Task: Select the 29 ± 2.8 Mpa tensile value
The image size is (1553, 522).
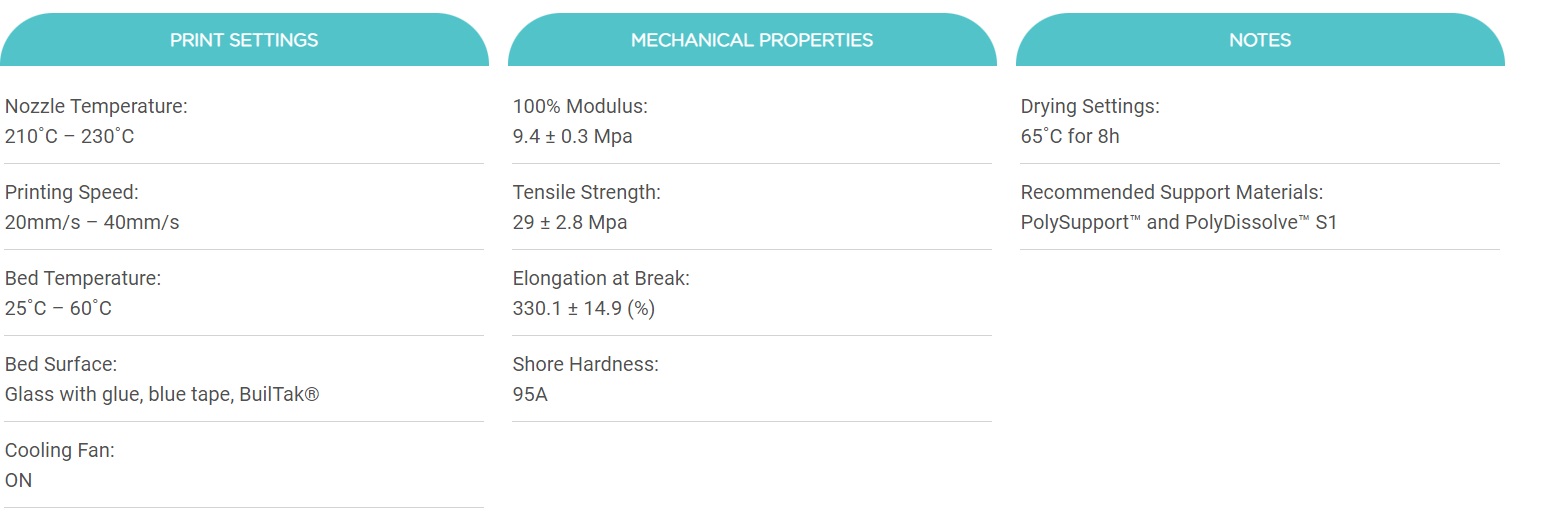Action: click(570, 222)
